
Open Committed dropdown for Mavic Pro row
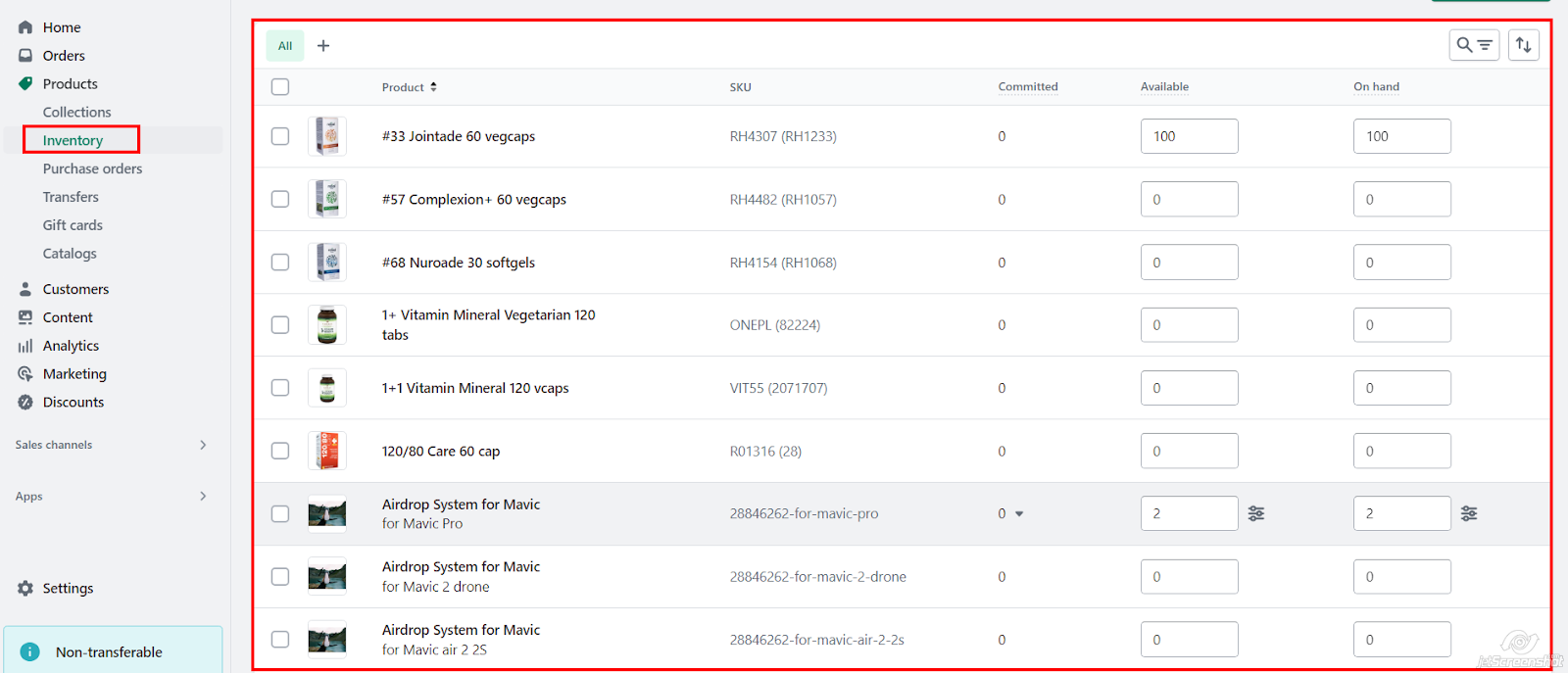click(1019, 514)
